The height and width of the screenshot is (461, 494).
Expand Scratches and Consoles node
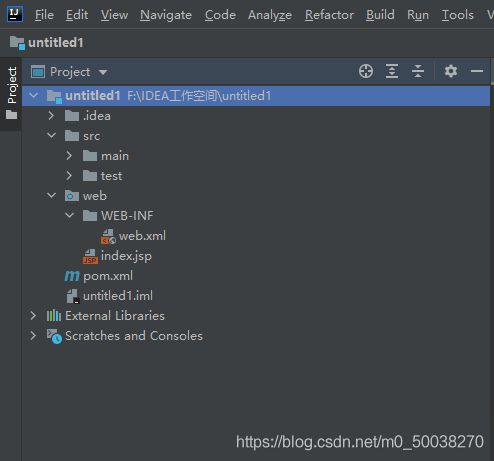point(33,336)
